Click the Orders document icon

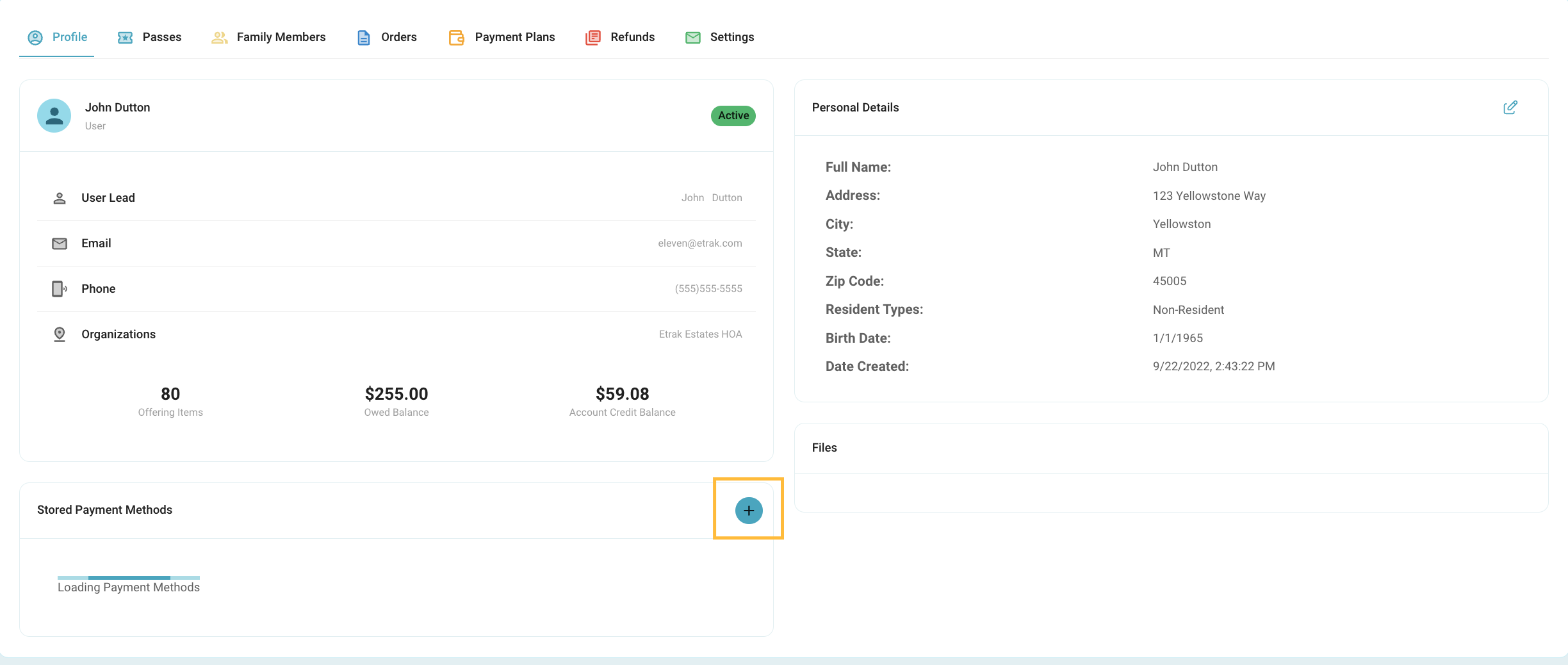click(x=364, y=38)
